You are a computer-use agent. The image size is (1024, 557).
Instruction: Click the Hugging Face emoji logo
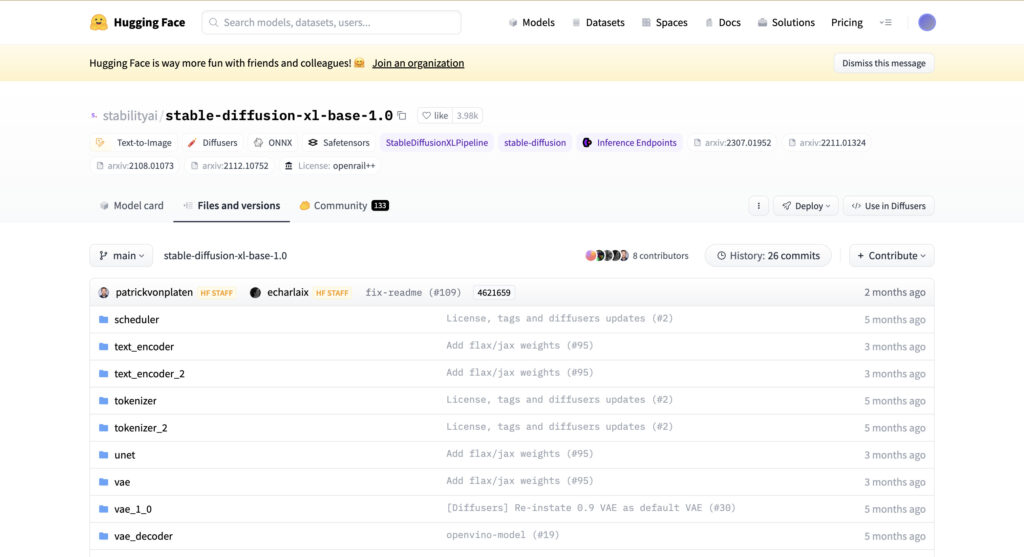click(99, 22)
